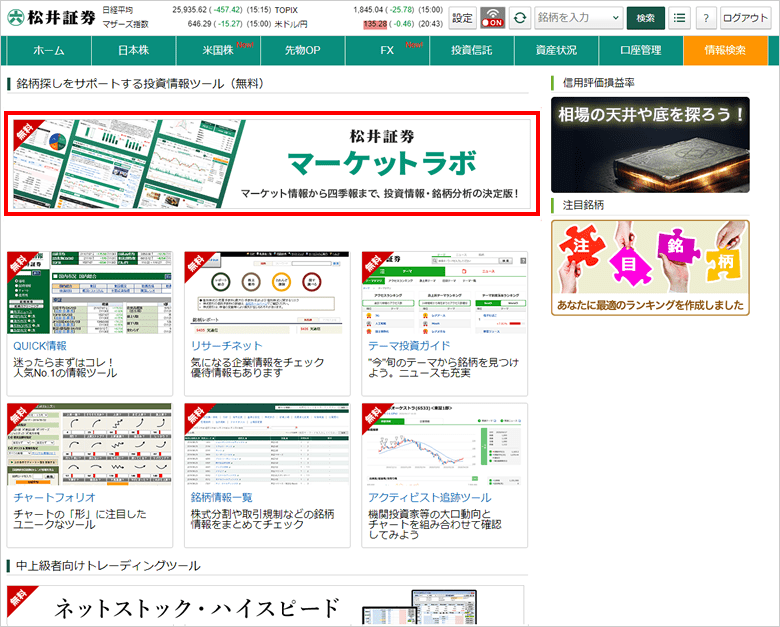
Task: Refresh prices with the reload icon
Action: click(520, 18)
